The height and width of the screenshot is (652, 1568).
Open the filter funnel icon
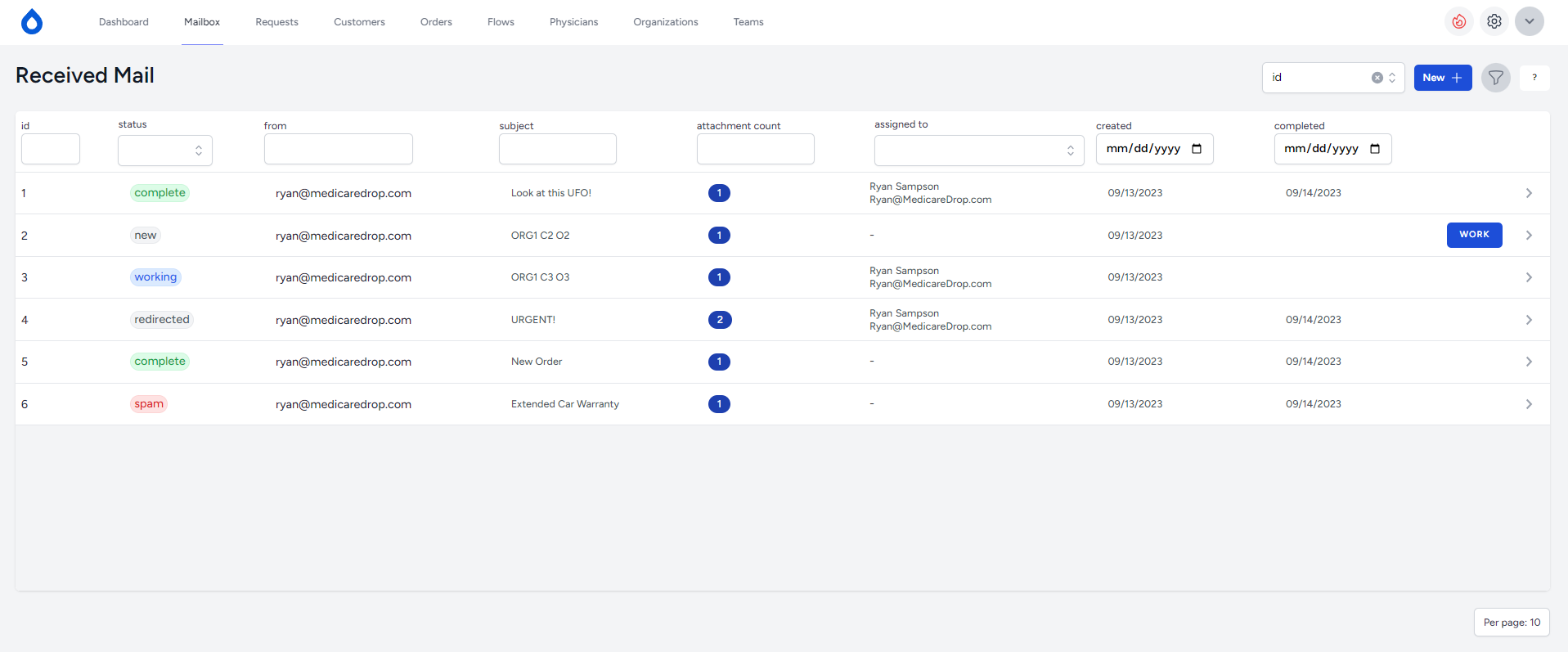click(1495, 78)
